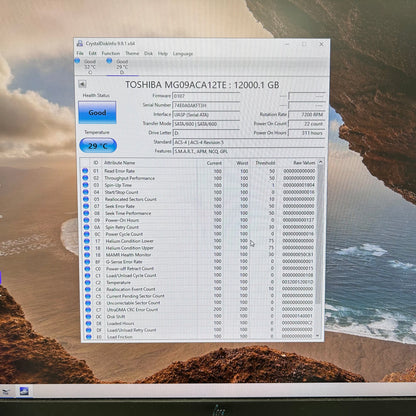Select the 'Loaded Hours' attribute name

(x=120, y=323)
